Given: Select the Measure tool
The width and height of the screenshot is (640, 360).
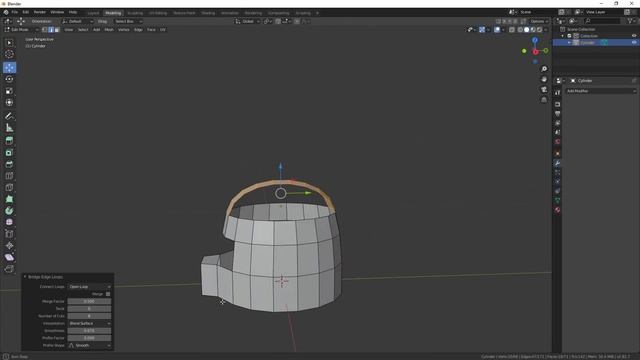Looking at the screenshot, I should coord(9,128).
